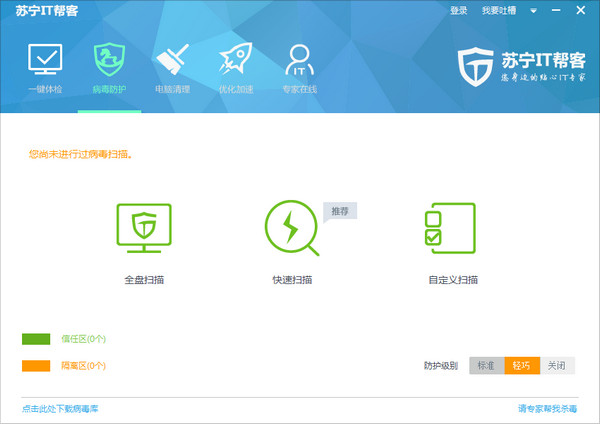Select the 病毒防护 virus protection shield icon
Image resolution: width=600 pixels, height=424 pixels.
109,59
